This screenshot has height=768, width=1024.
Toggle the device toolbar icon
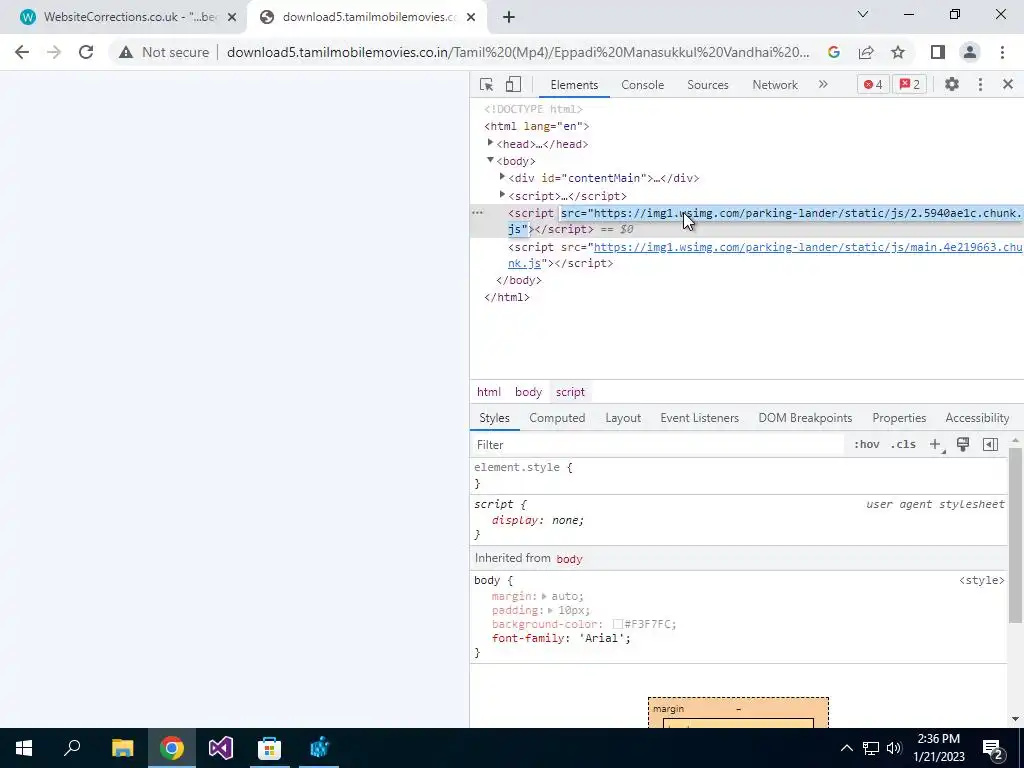(x=513, y=85)
